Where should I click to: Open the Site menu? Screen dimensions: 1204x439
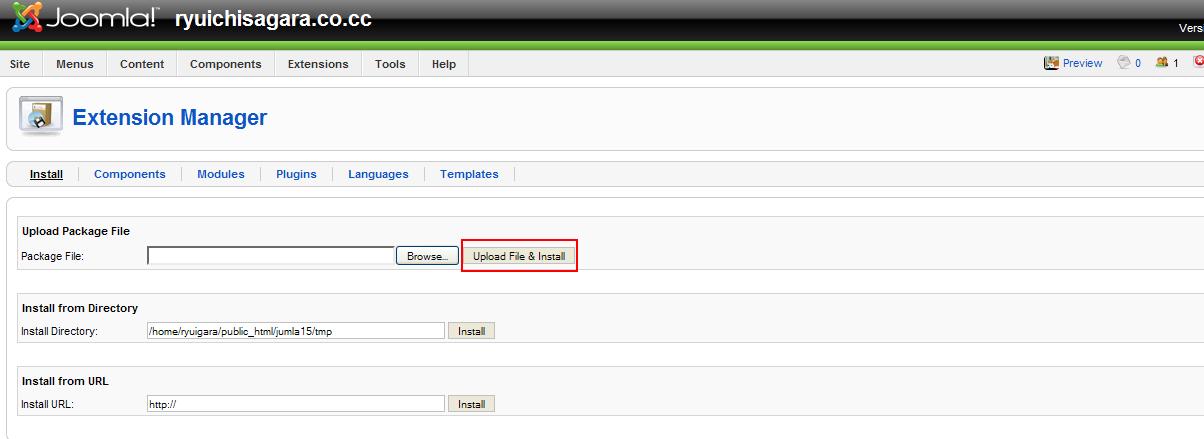point(20,64)
